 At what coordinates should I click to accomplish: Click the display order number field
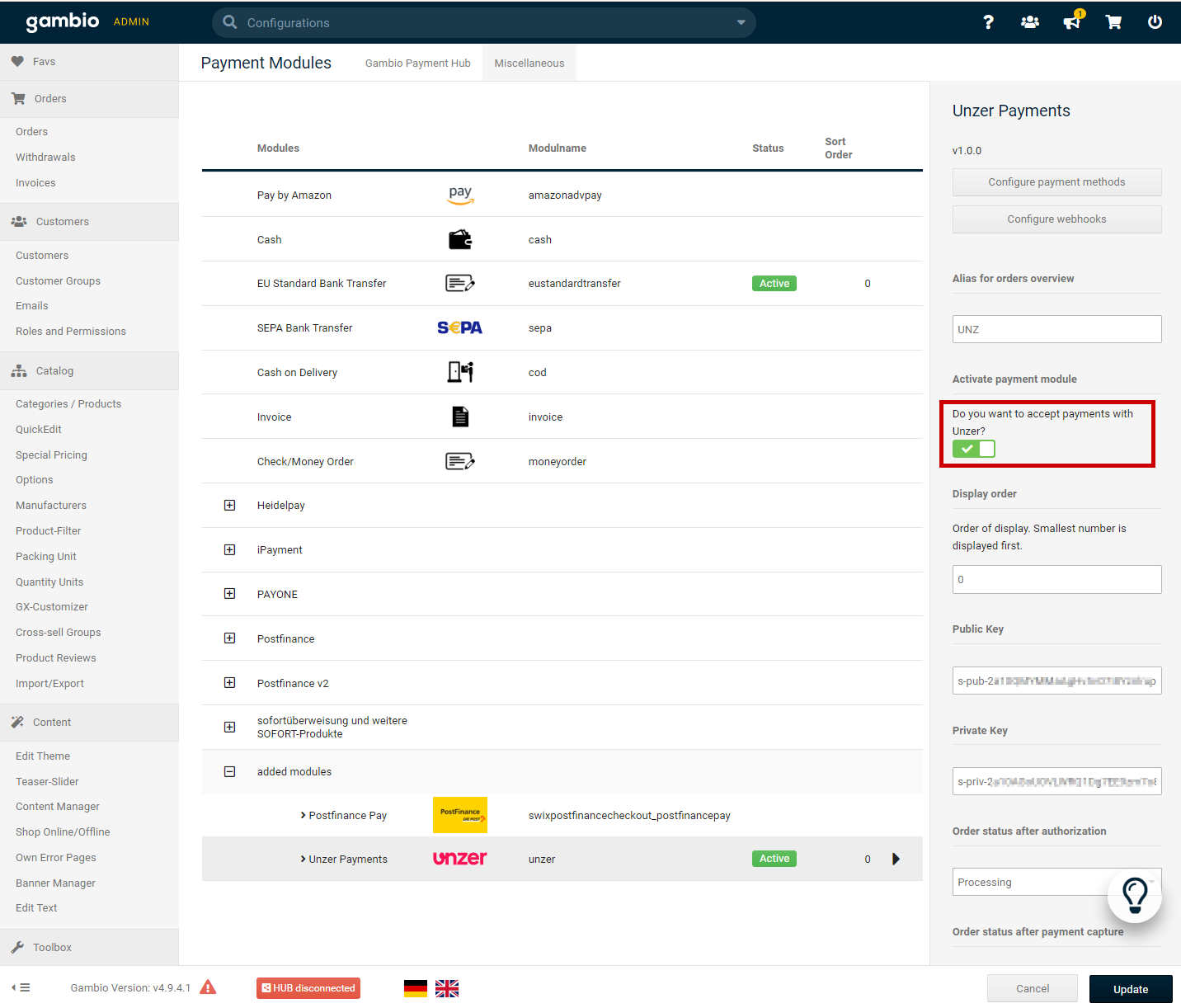pos(1057,579)
